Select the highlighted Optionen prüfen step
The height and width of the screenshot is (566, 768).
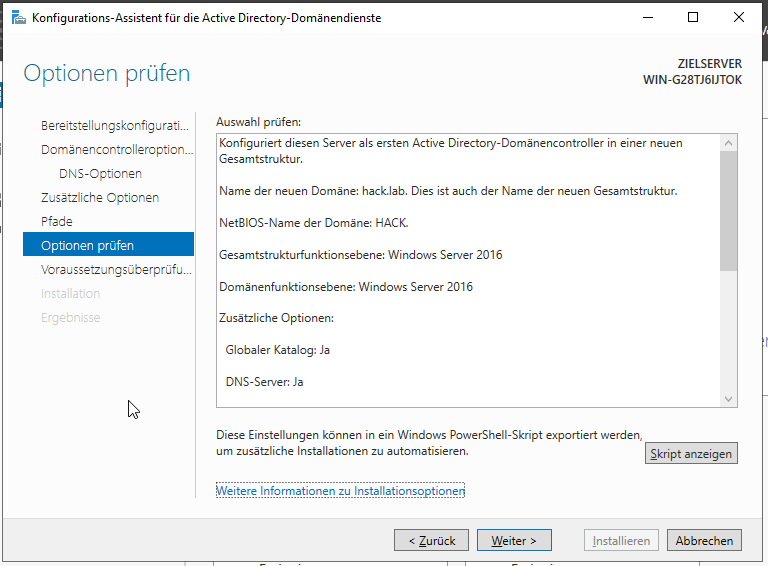pyautogui.click(x=108, y=245)
